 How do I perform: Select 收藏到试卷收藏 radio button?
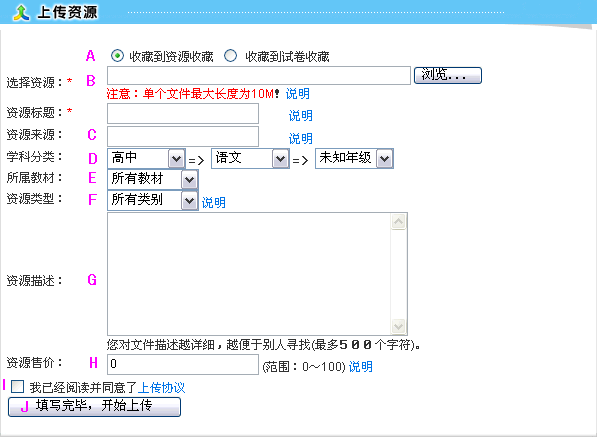pos(230,56)
